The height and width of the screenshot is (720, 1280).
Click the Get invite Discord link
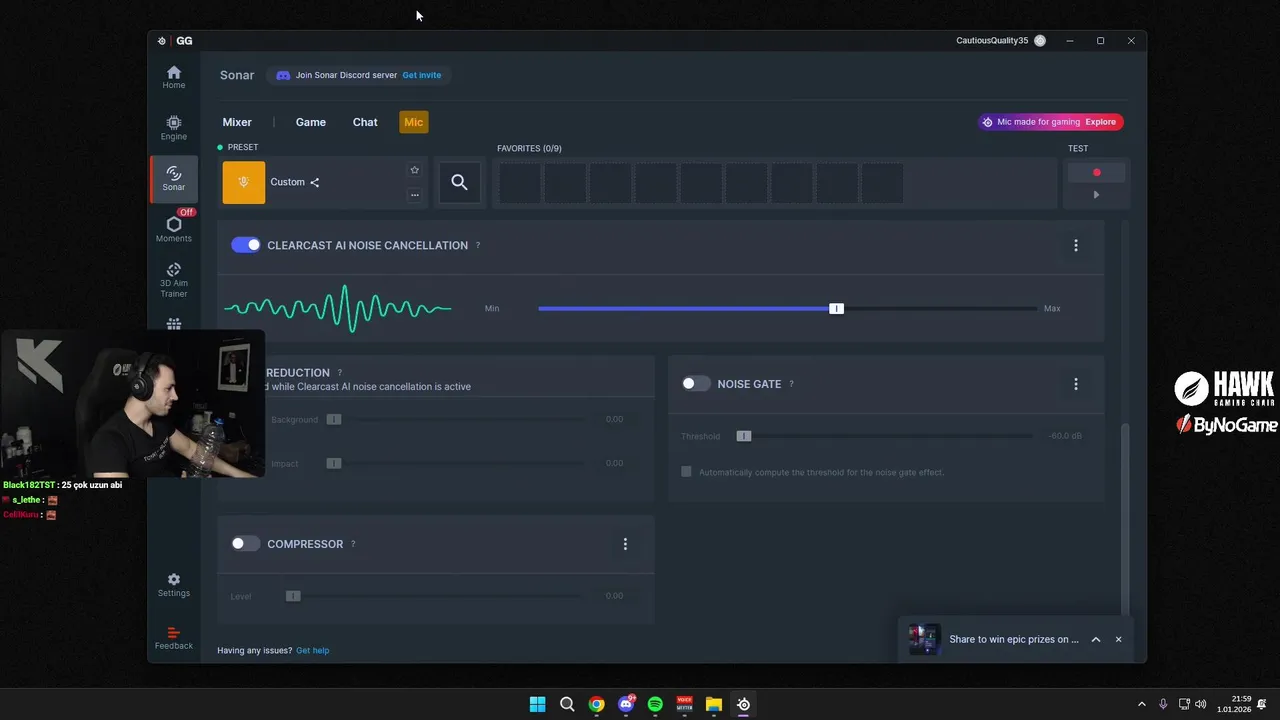click(x=422, y=75)
